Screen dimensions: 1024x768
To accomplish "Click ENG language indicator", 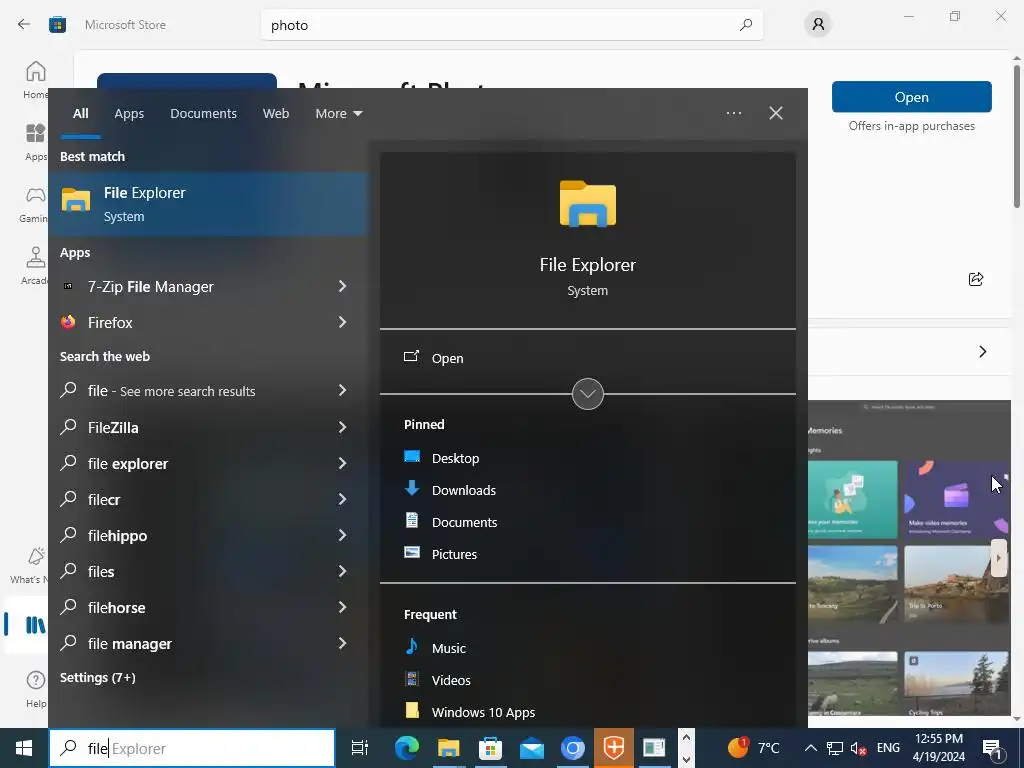I will [x=888, y=748].
